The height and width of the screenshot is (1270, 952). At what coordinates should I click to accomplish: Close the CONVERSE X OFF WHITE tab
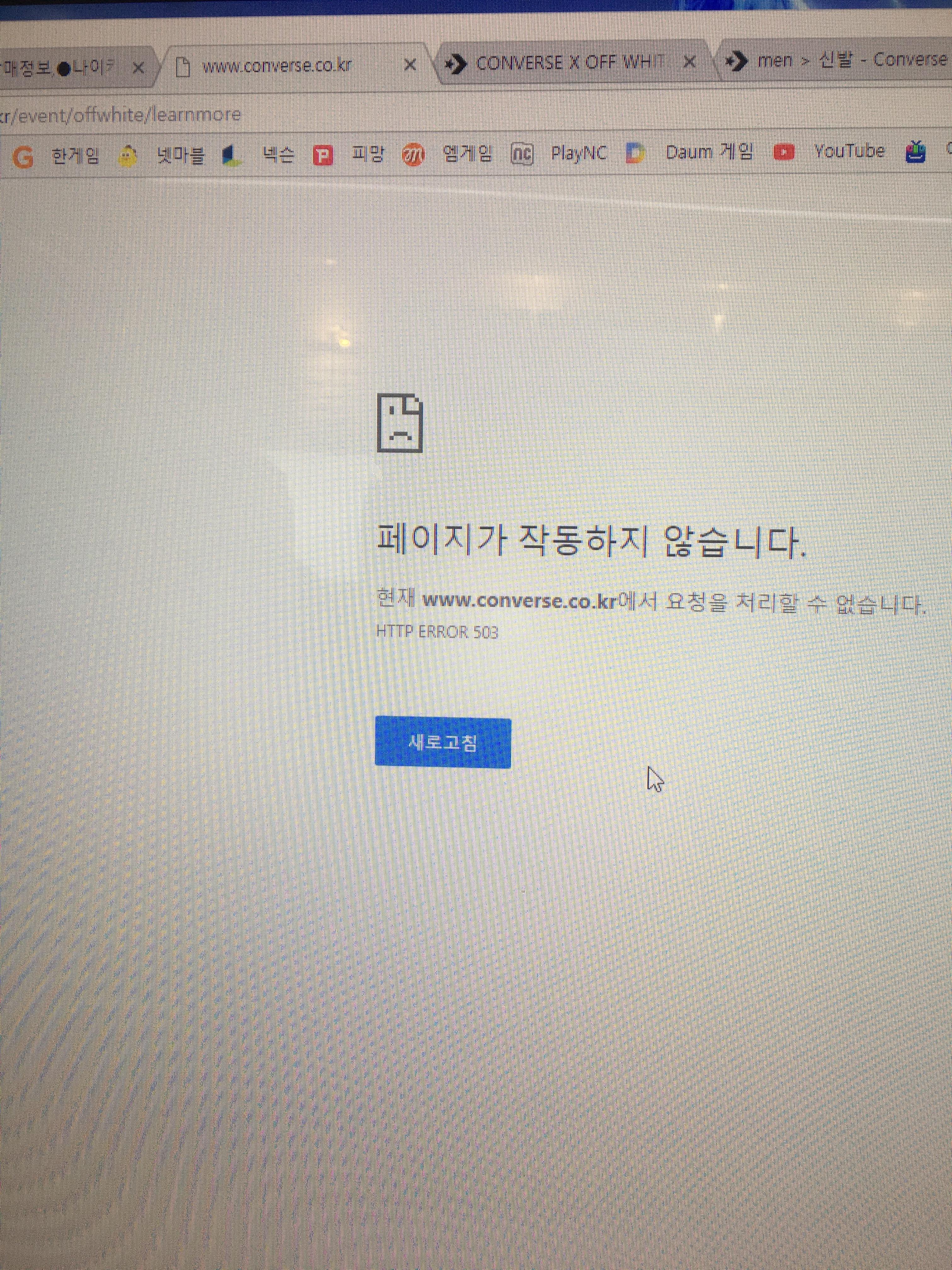[x=690, y=61]
